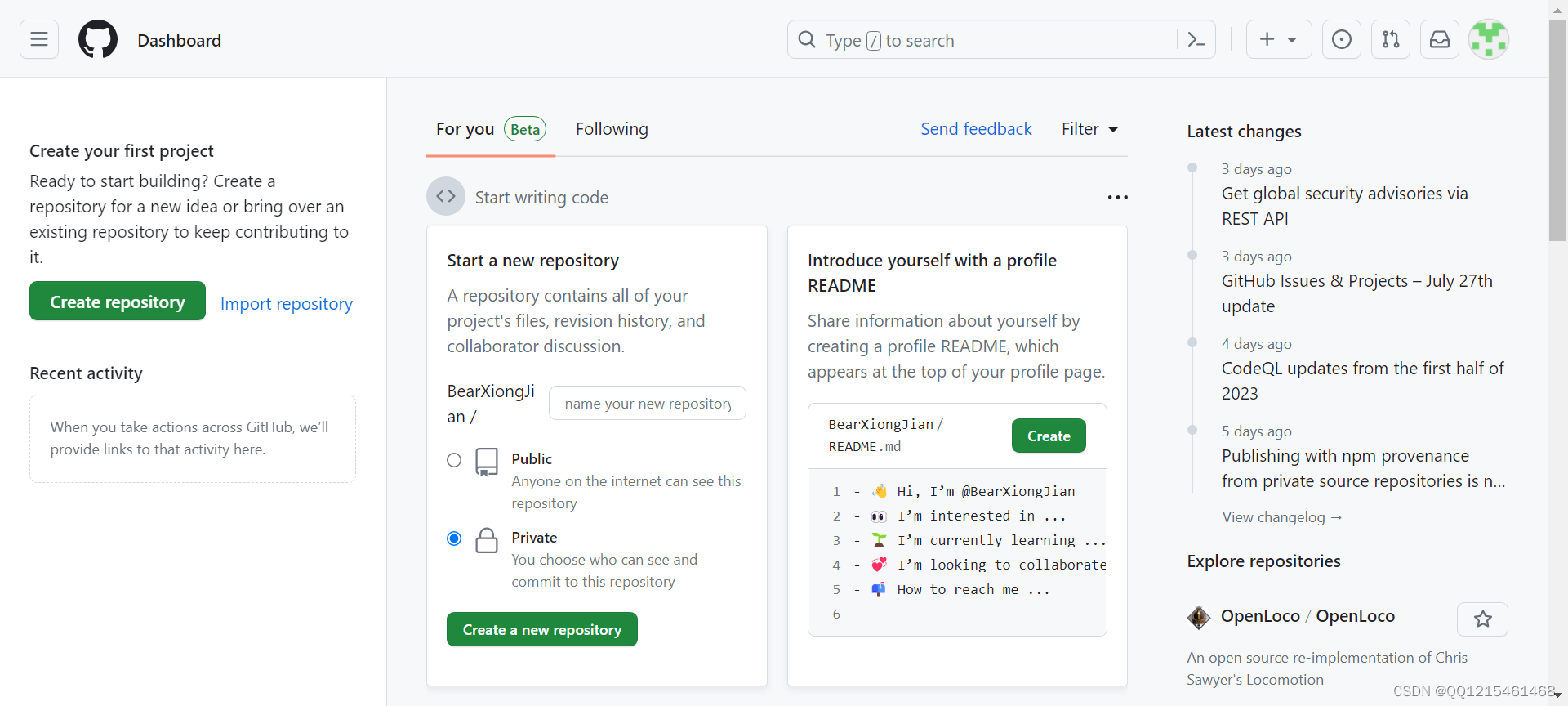Viewport: 1568px width, 706px height.
Task: Expand the create new dropdown arrow
Action: [x=1292, y=40]
